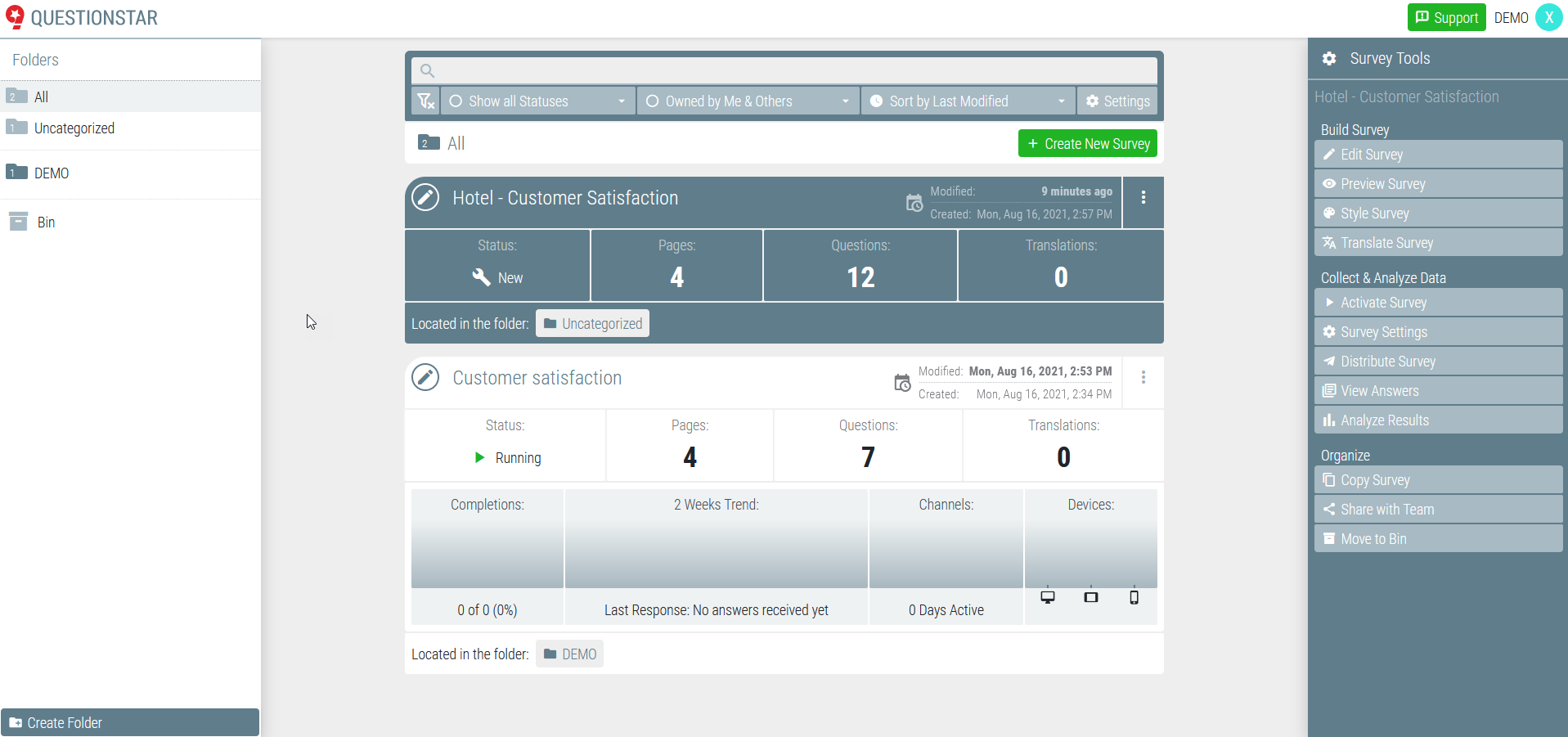Select the Show all Statuses filter radio
The image size is (1568, 737).
coord(457,101)
